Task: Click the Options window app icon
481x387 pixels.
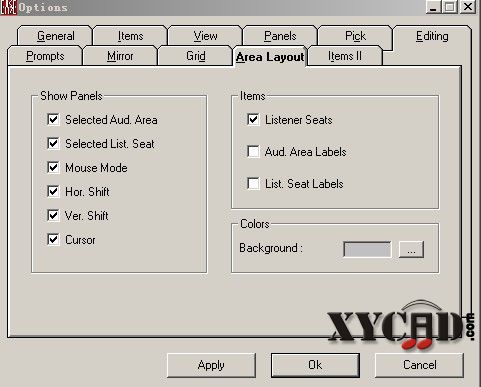Action: coord(8,7)
